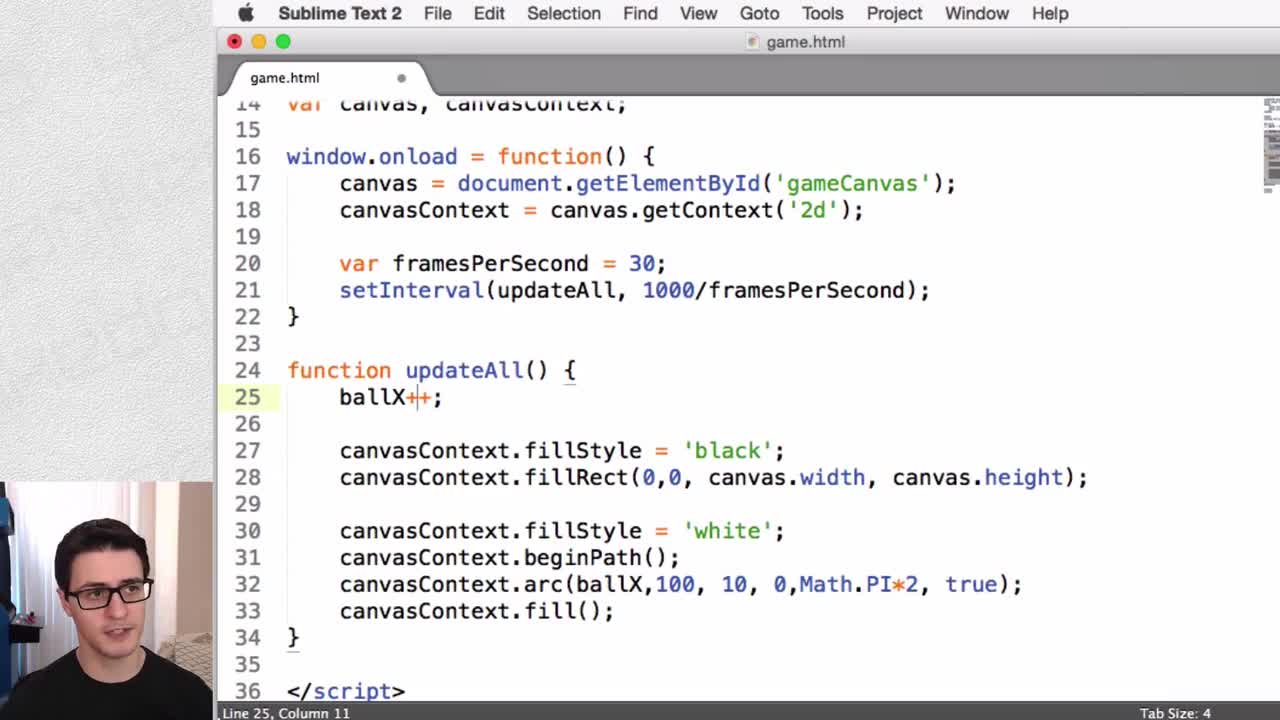1280x720 pixels.
Task: Click 'ballX' on line 25
Action: 372,397
